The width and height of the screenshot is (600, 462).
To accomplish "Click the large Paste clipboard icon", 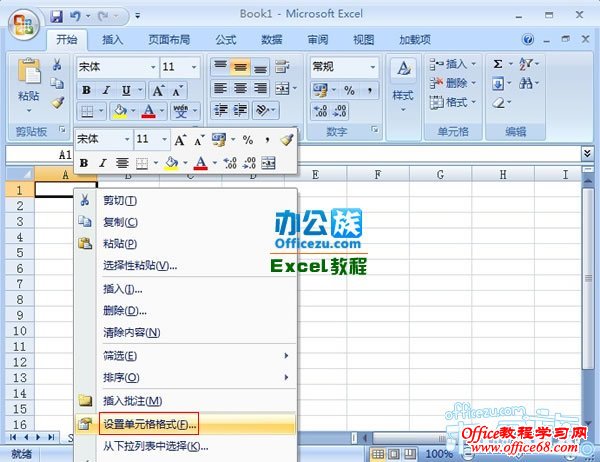I will coord(29,71).
